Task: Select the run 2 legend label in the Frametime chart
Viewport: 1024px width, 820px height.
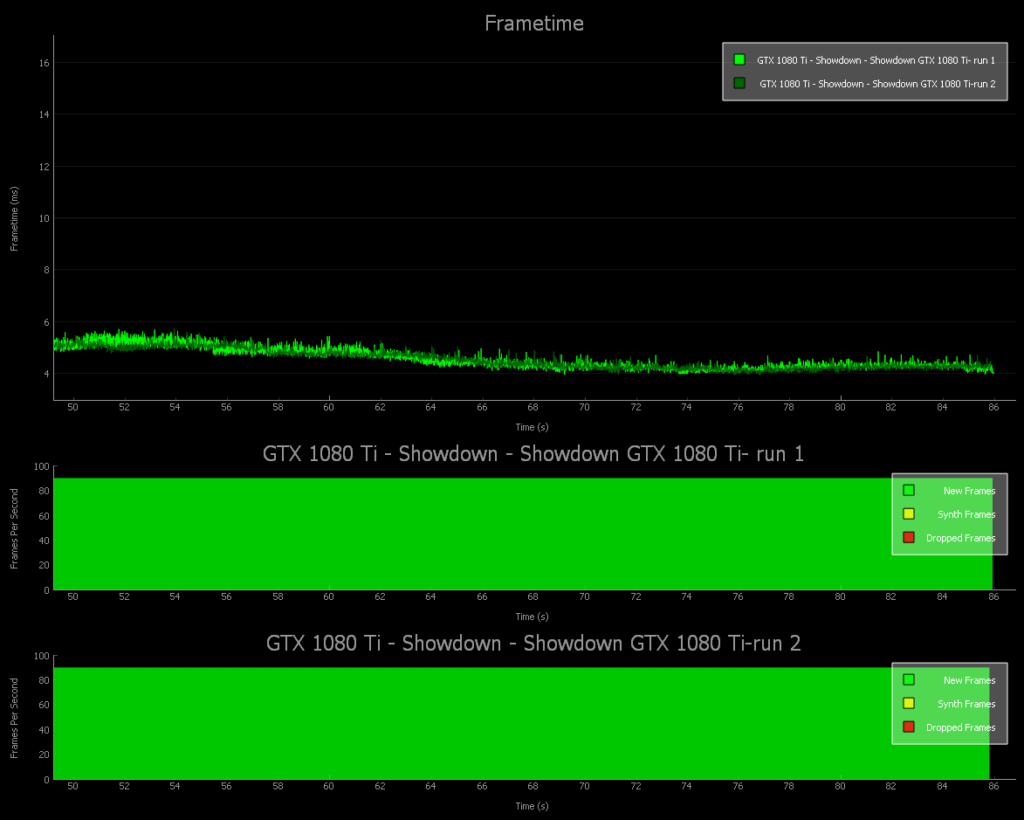Action: [x=877, y=84]
